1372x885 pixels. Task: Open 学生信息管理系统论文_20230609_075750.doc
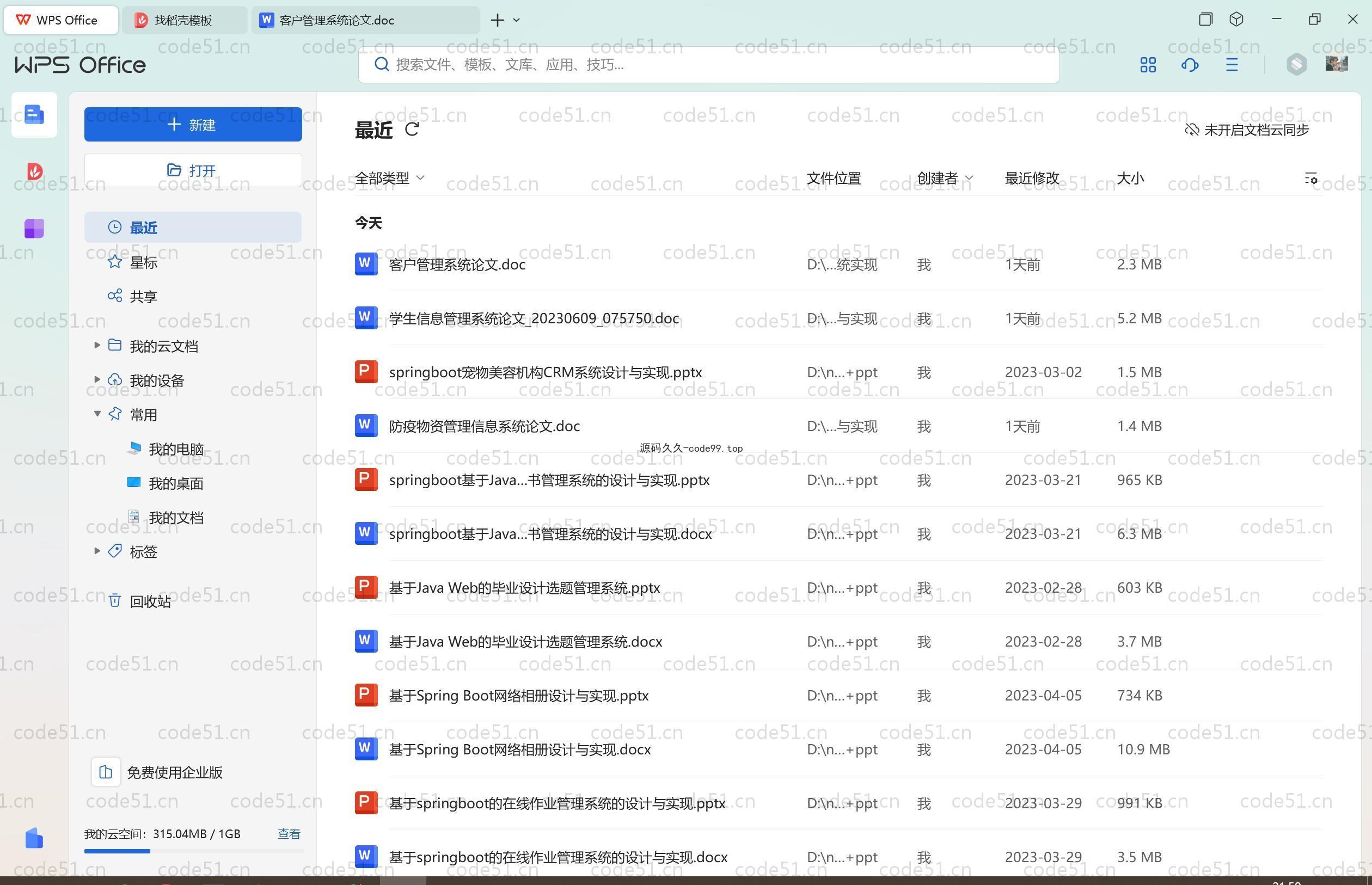coord(534,318)
